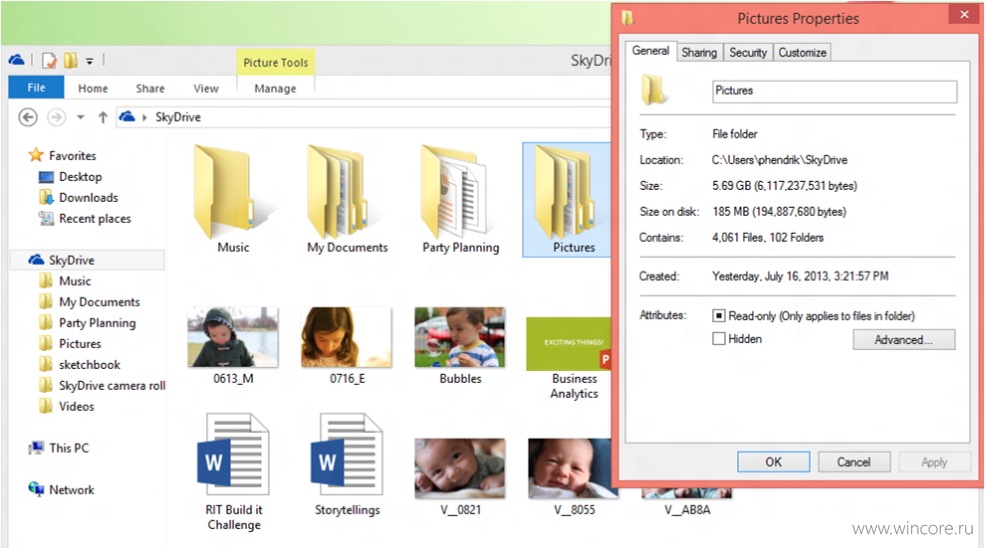This screenshot has height=548, width=986.
Task: Switch to Security tab in Pictures Properties
Action: point(748,53)
